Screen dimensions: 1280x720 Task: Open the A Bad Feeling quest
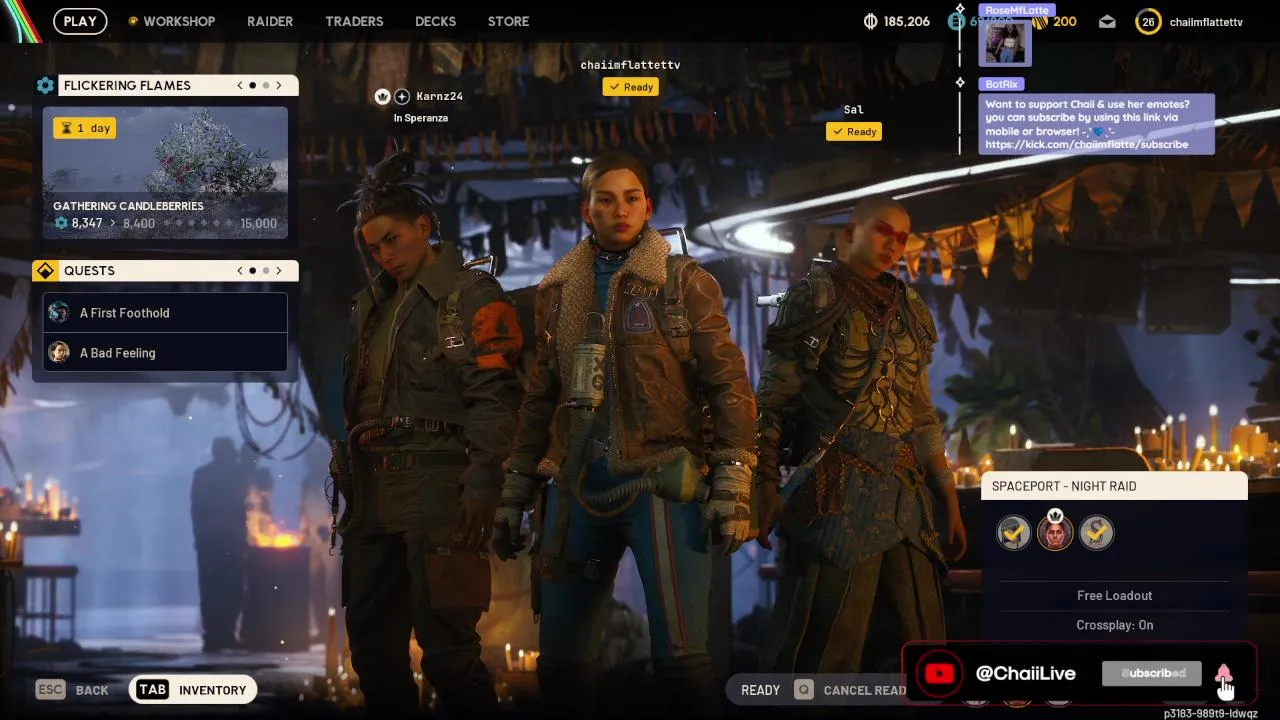point(165,353)
